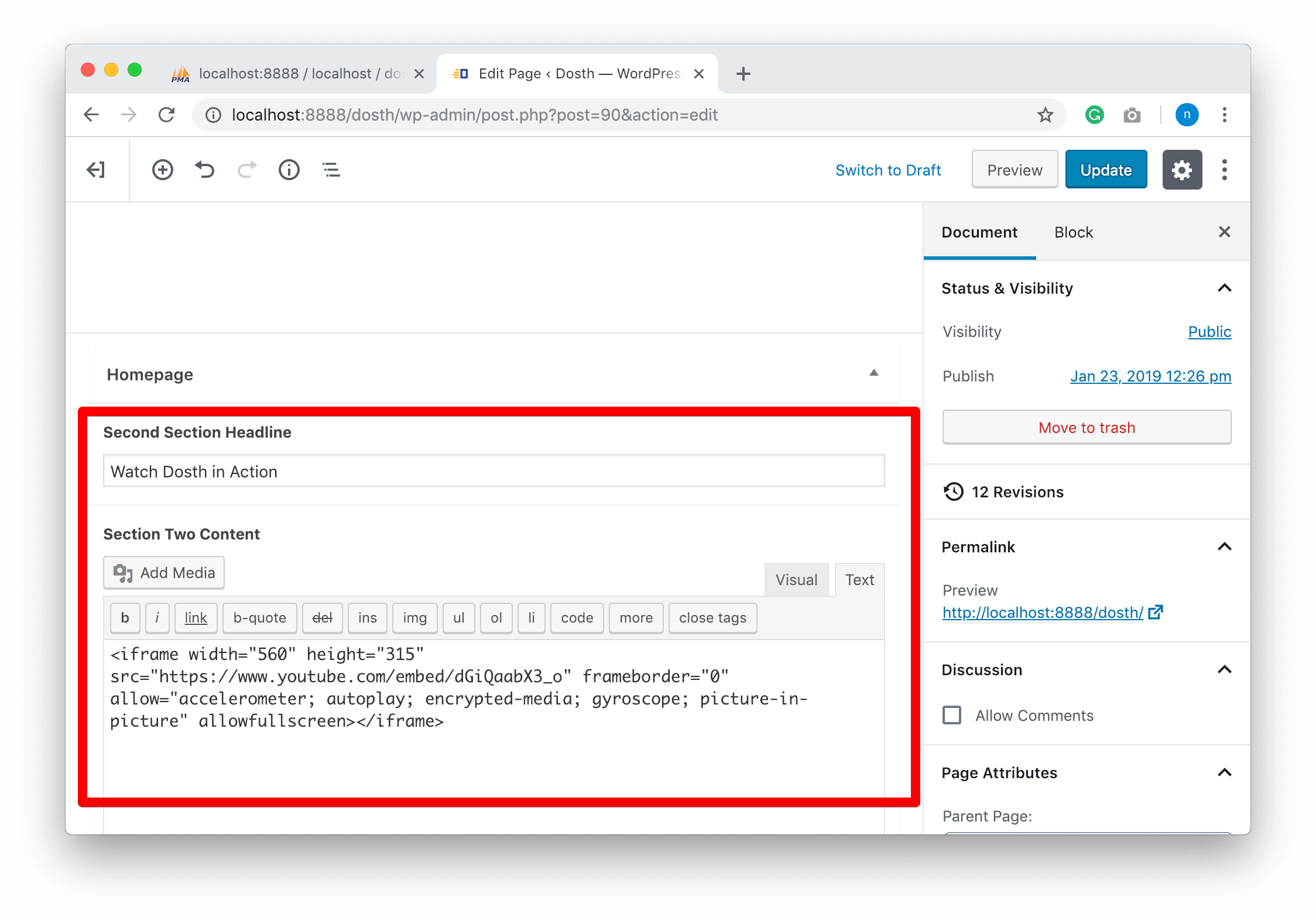The image size is (1316, 921).
Task: Click the ul quicktag button
Action: tap(458, 618)
